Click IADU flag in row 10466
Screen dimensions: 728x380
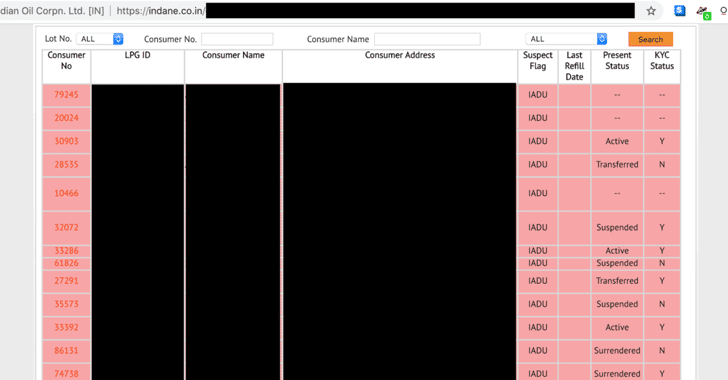click(538, 193)
